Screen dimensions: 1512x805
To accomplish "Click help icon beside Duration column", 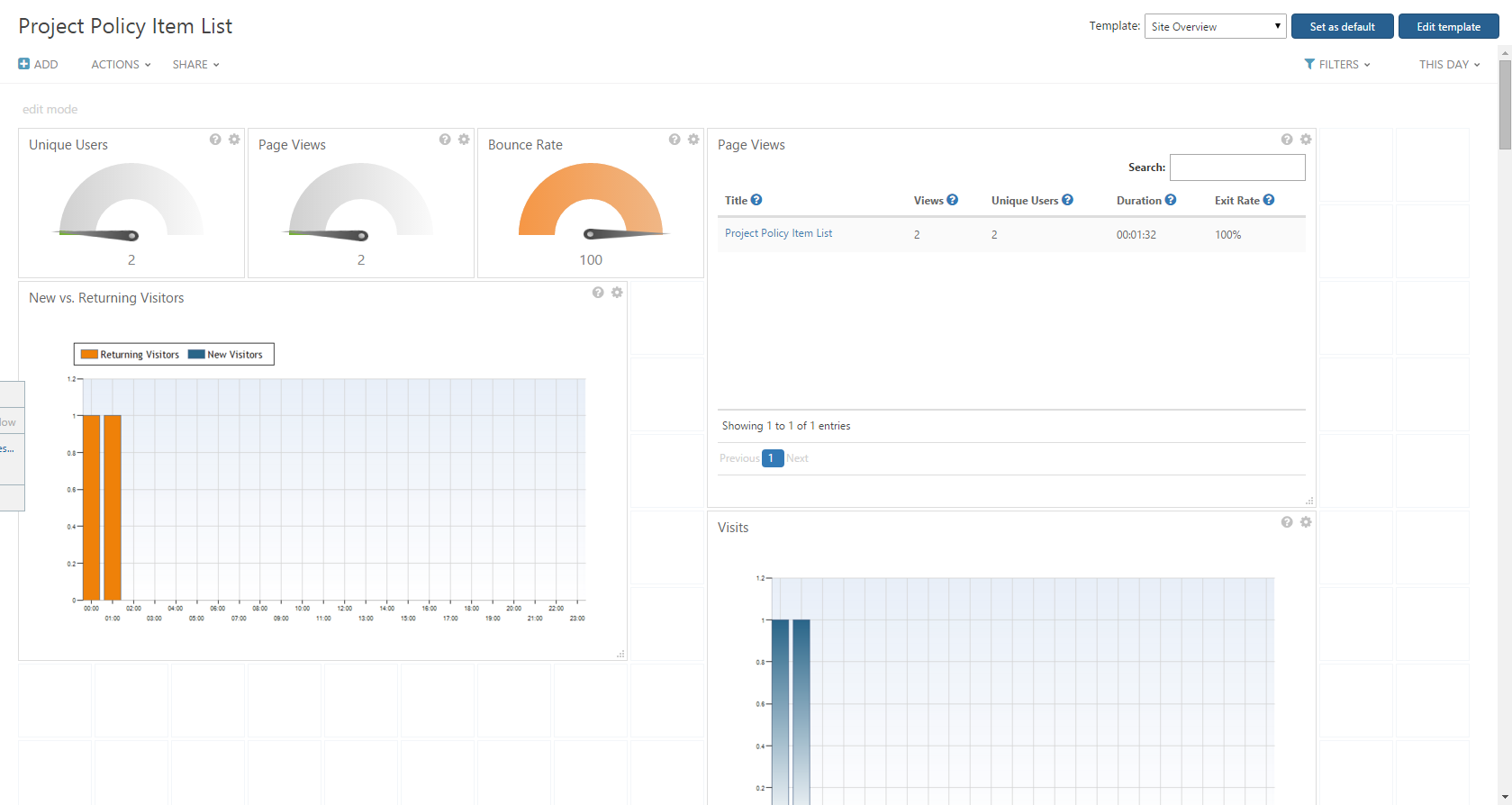I will point(1171,200).
